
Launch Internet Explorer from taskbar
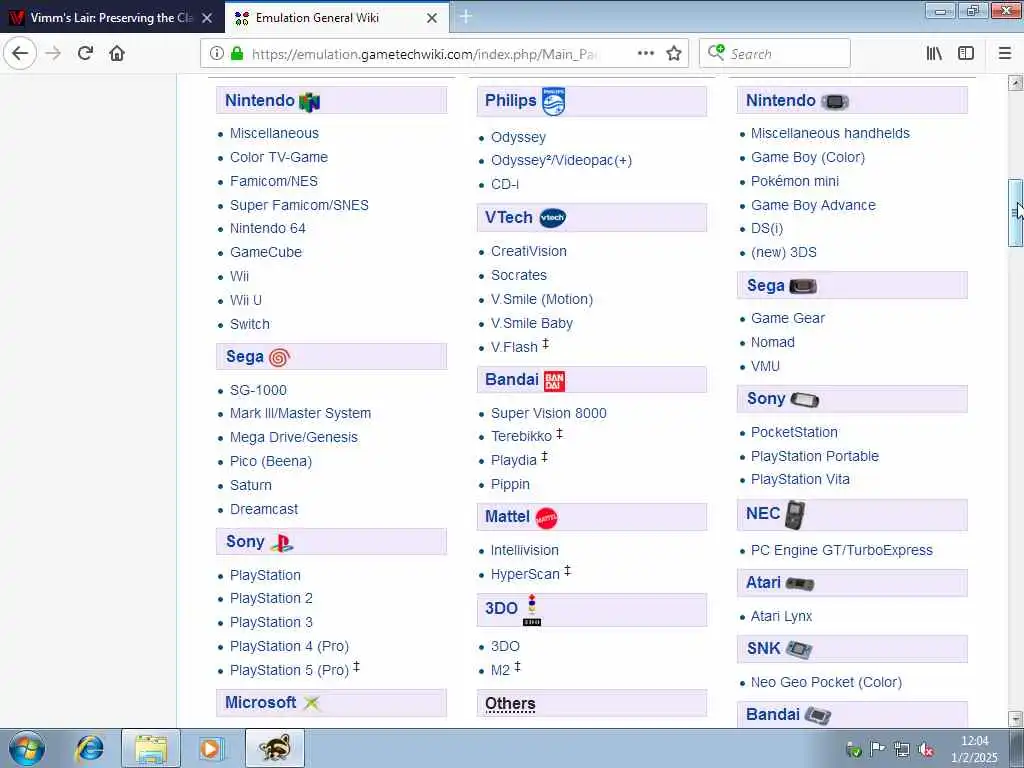[x=89, y=748]
